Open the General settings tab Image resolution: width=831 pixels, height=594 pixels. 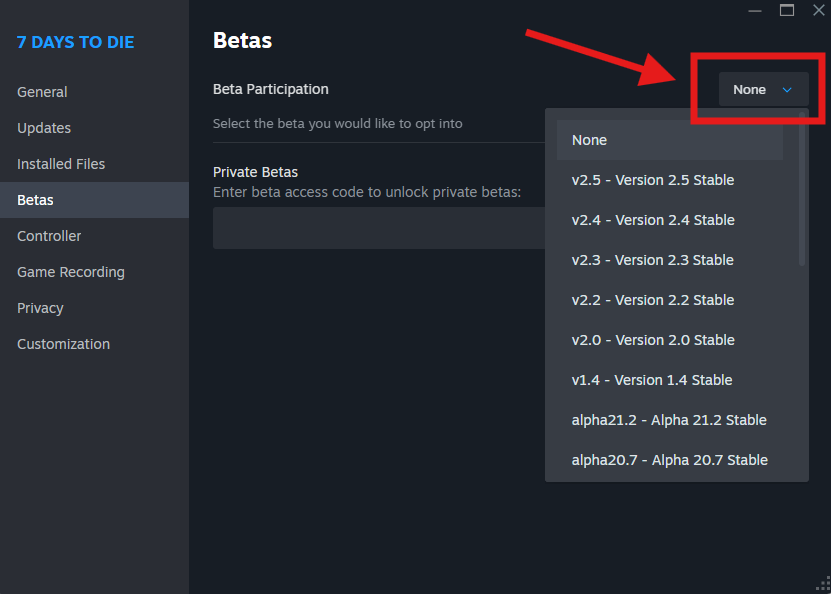tap(94, 92)
